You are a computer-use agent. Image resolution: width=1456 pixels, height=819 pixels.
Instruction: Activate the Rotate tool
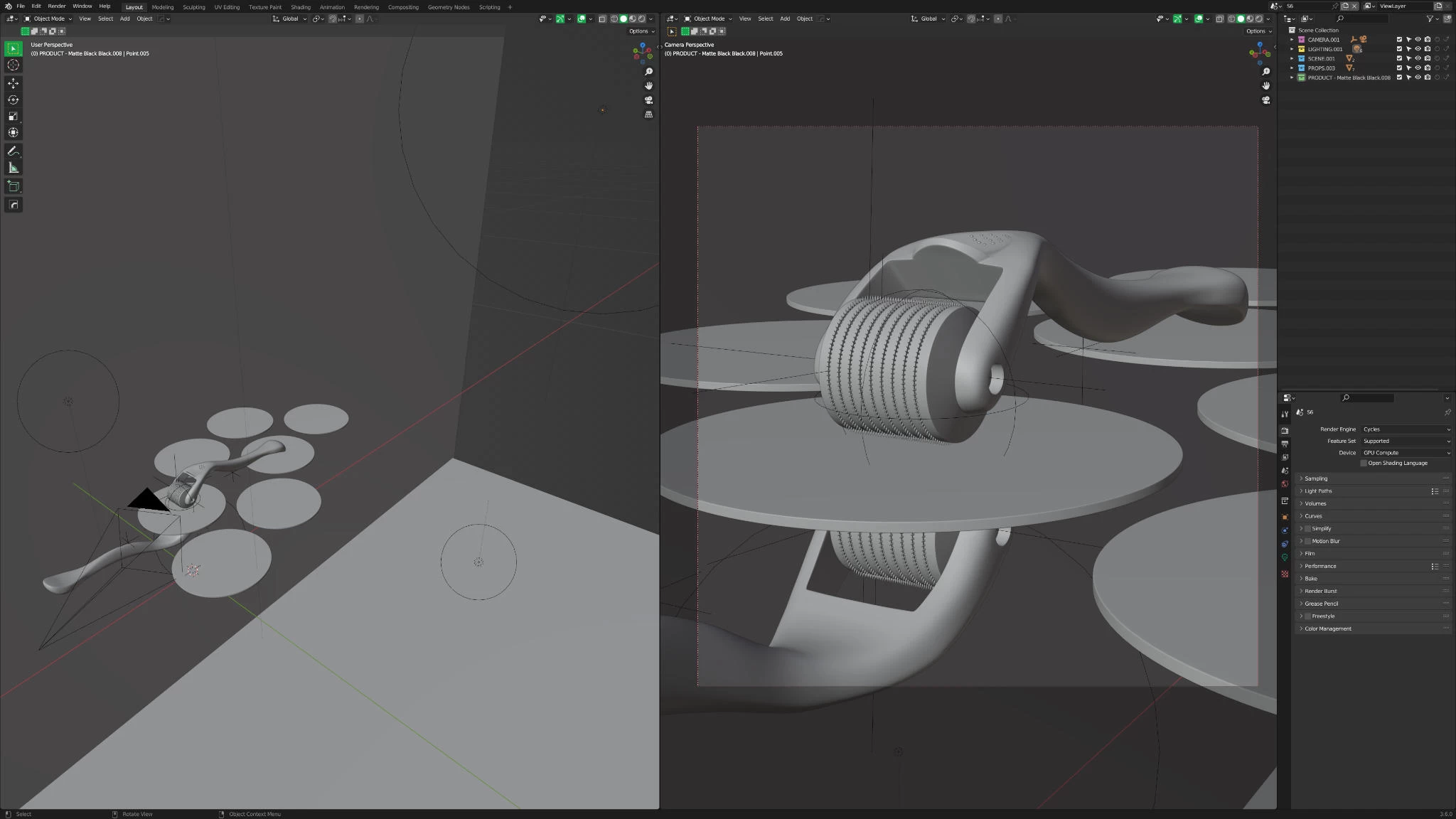13,100
